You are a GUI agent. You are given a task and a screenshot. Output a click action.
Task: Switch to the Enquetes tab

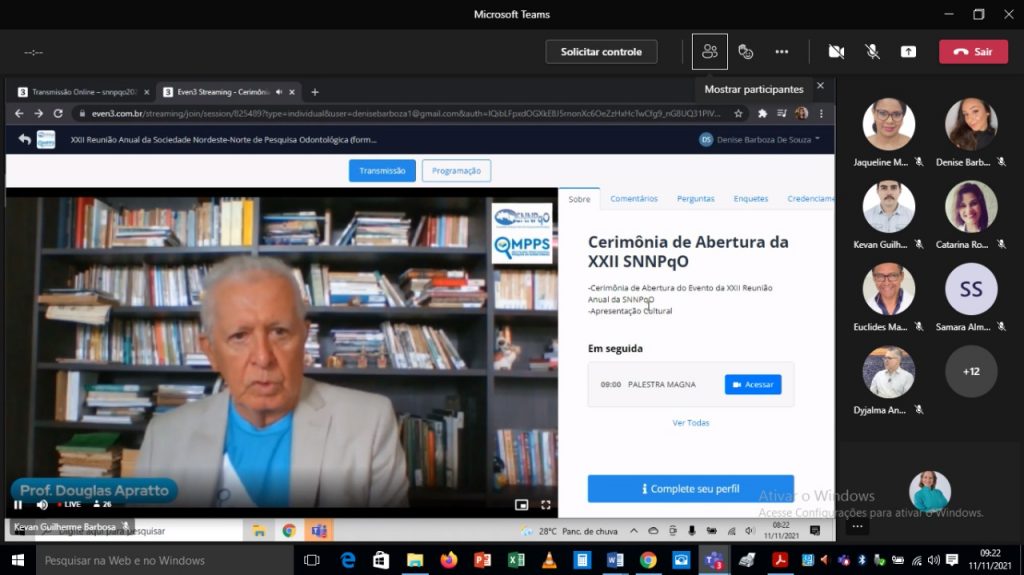click(750, 199)
